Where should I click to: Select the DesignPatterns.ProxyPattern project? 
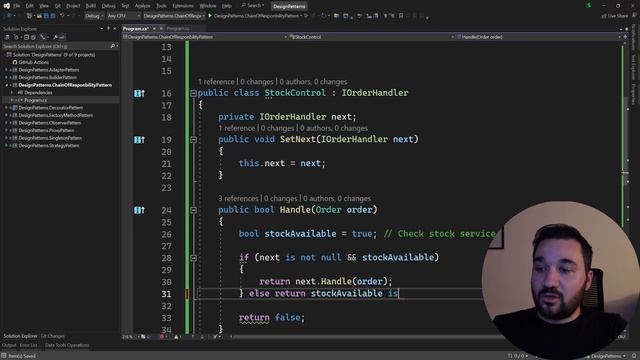point(46,131)
